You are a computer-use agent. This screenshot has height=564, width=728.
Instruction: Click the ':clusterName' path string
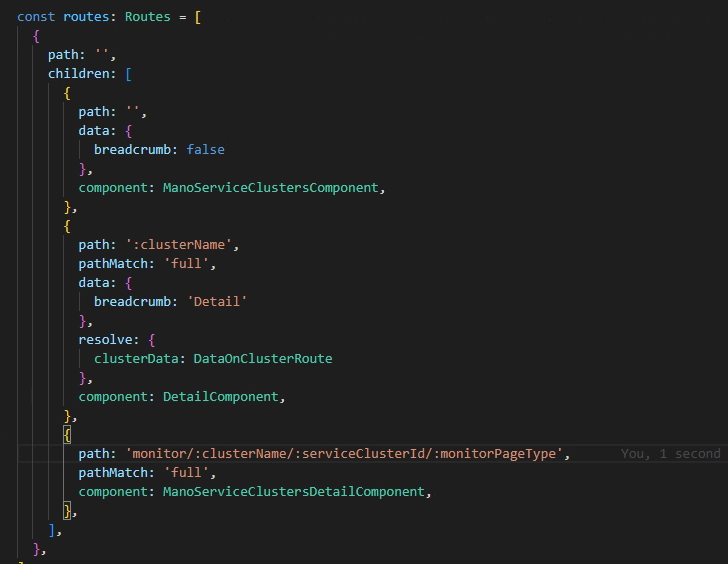coord(179,245)
